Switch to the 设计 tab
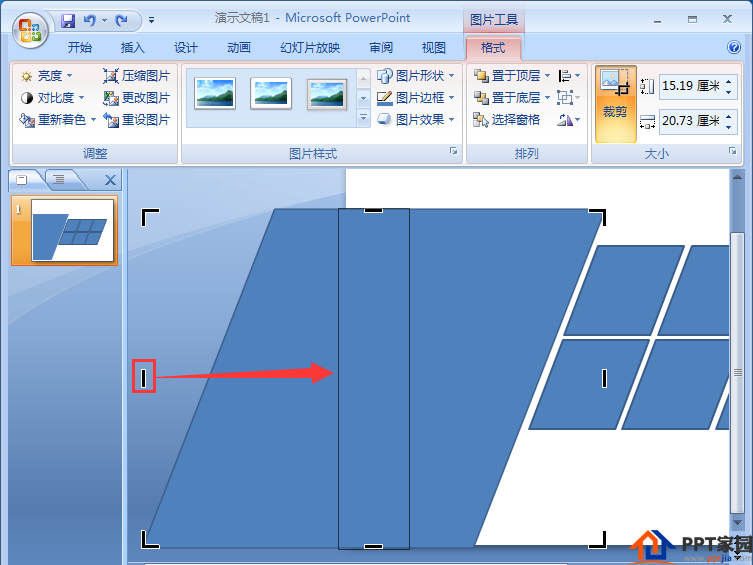Image resolution: width=753 pixels, height=565 pixels. (185, 48)
